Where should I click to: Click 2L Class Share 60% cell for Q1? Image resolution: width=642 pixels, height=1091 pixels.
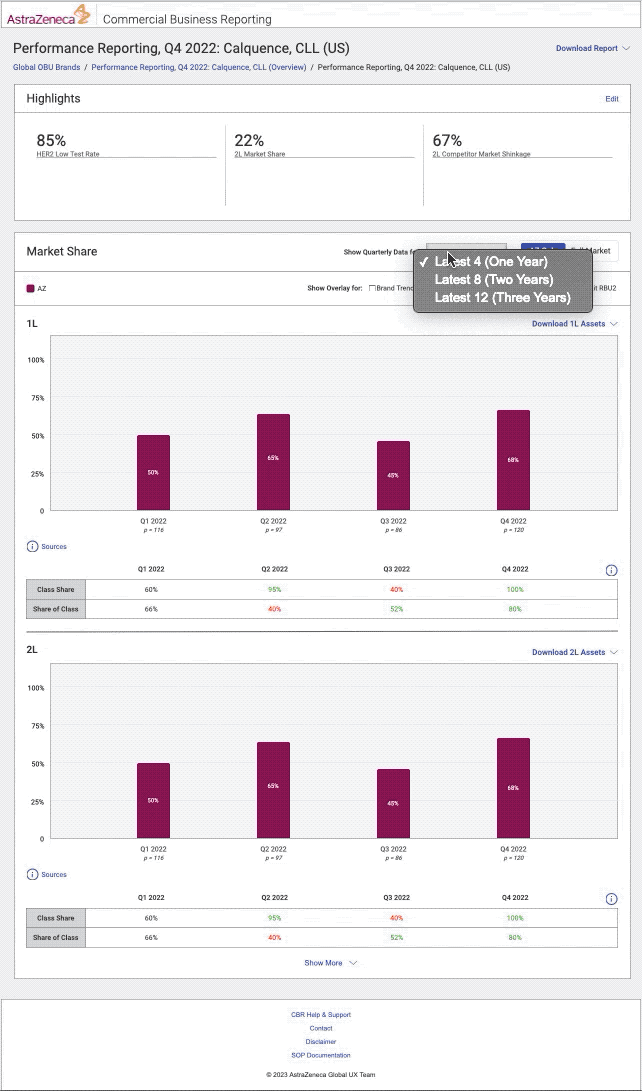tap(151, 918)
